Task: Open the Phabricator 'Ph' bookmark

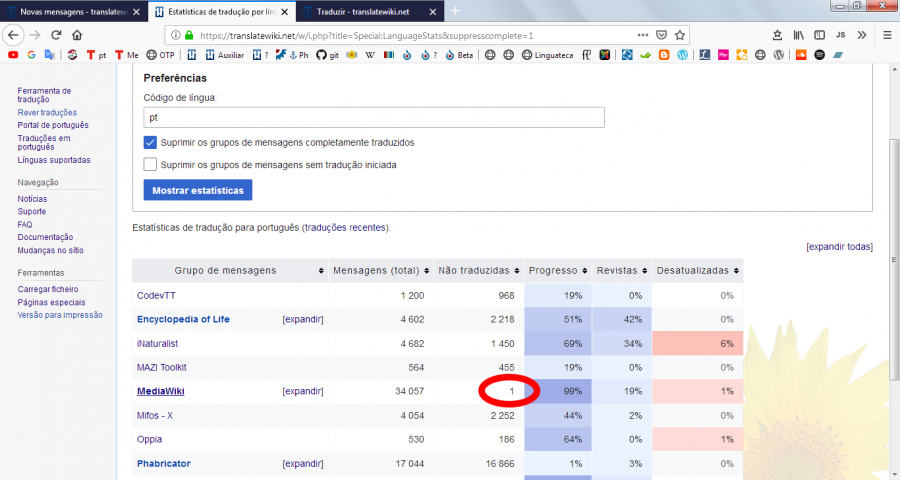Action: pyautogui.click(x=298, y=55)
